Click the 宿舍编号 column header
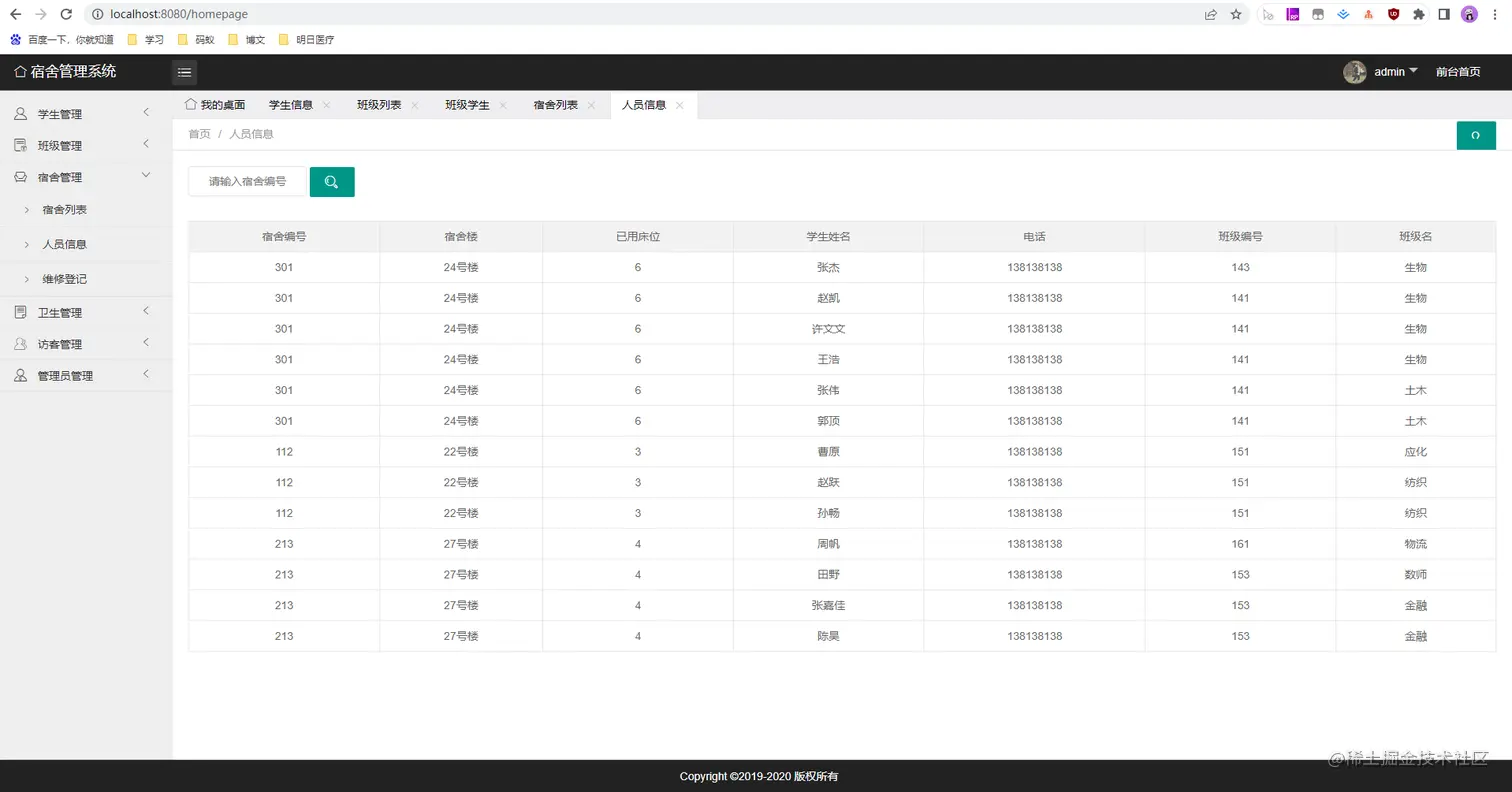The height and width of the screenshot is (792, 1512). click(x=284, y=237)
